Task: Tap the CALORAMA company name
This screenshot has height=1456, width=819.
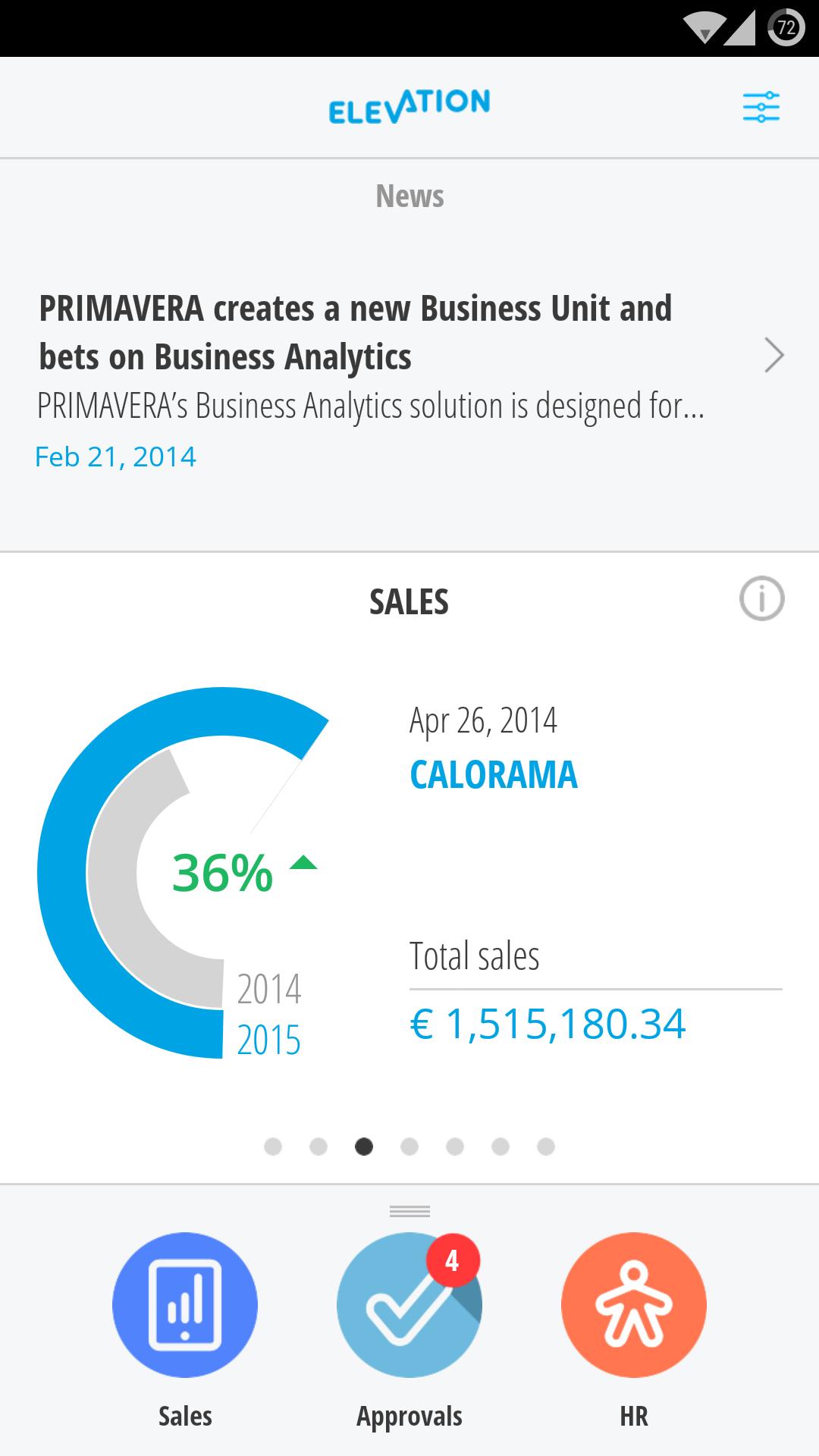Action: coord(494,775)
